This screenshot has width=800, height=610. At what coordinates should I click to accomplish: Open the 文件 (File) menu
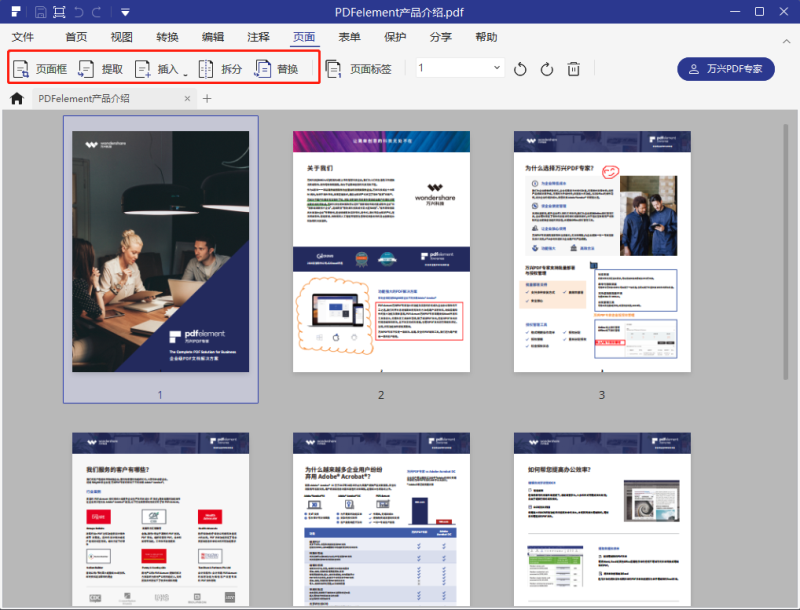pyautogui.click(x=23, y=37)
